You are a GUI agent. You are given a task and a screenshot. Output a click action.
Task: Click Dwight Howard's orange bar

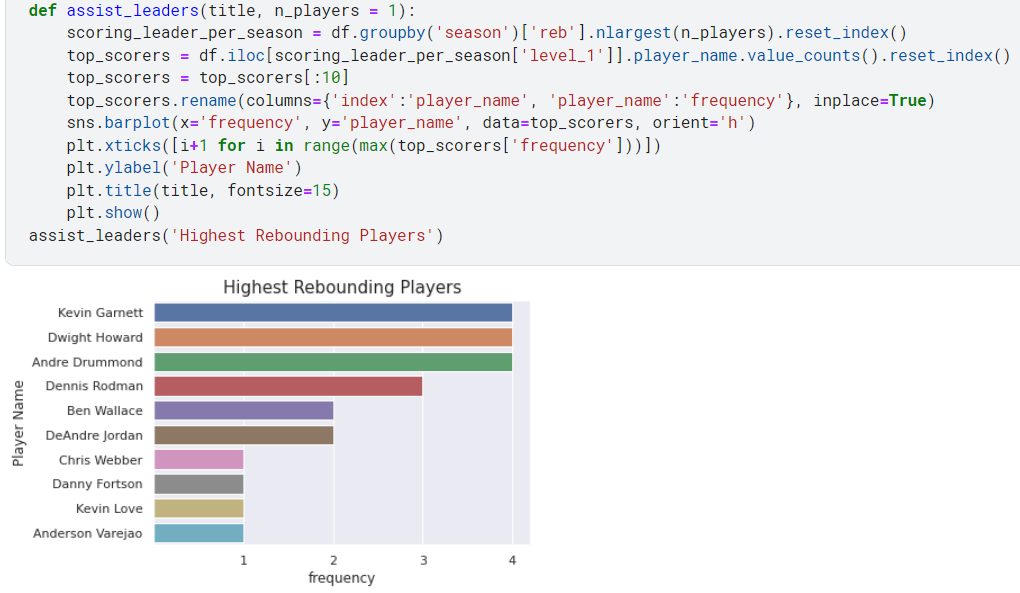pos(330,337)
